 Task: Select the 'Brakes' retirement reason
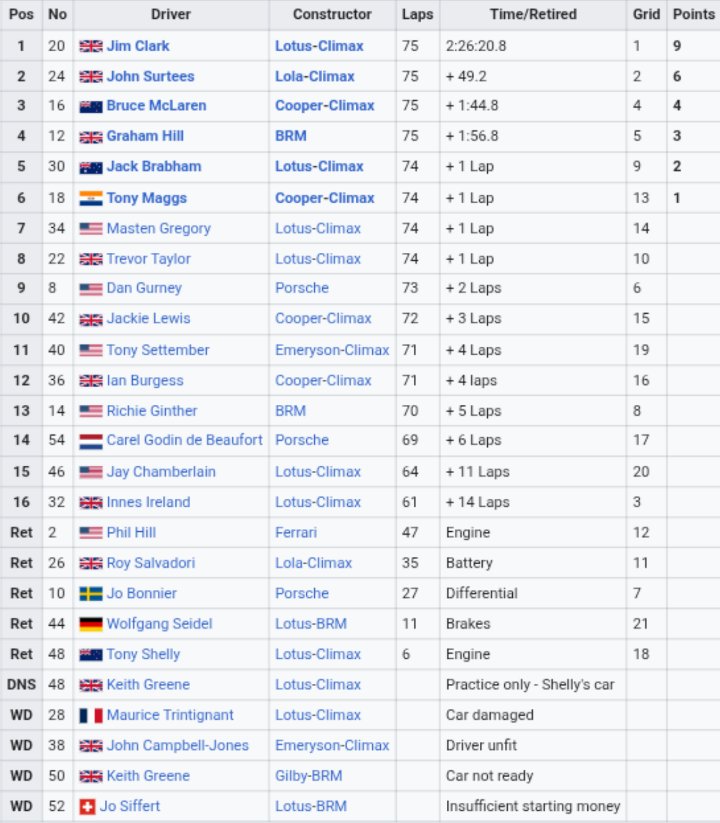(x=468, y=624)
